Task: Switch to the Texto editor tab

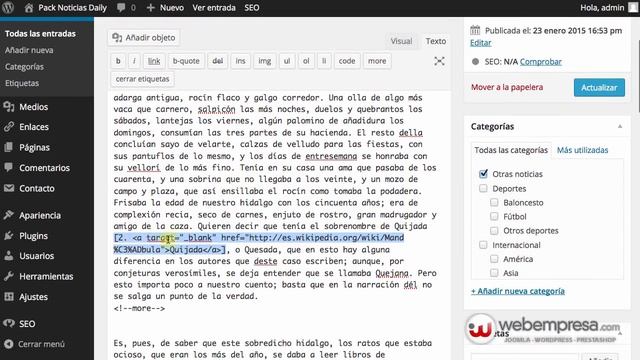Action: [x=436, y=41]
